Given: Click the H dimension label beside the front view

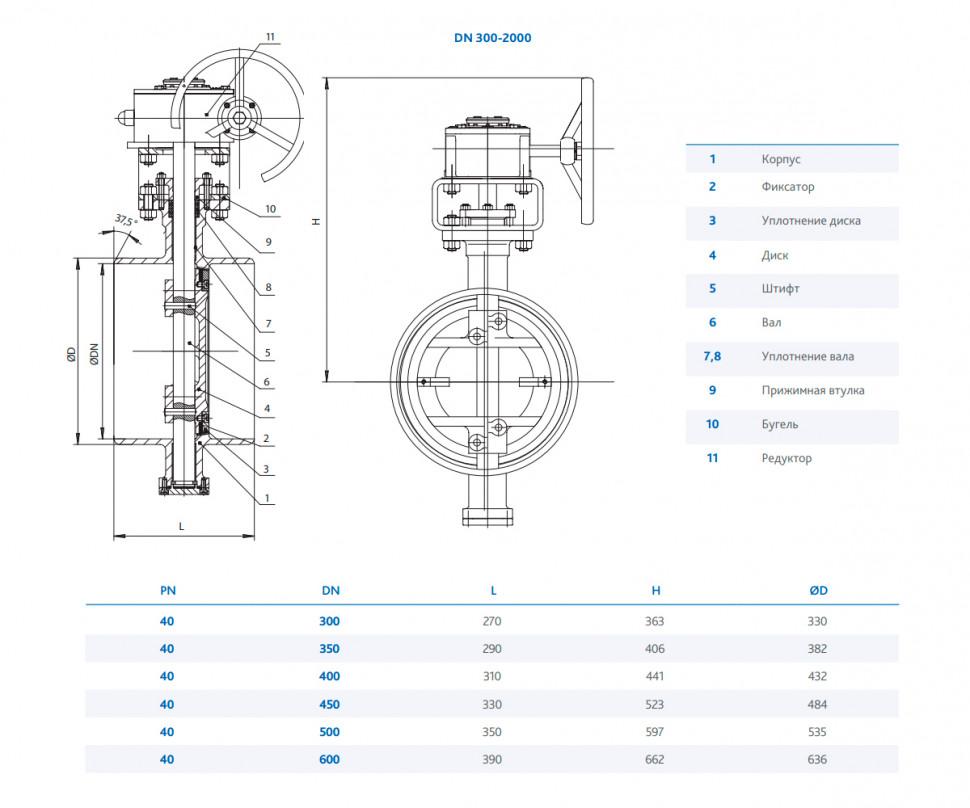Looking at the screenshot, I should 316,221.
